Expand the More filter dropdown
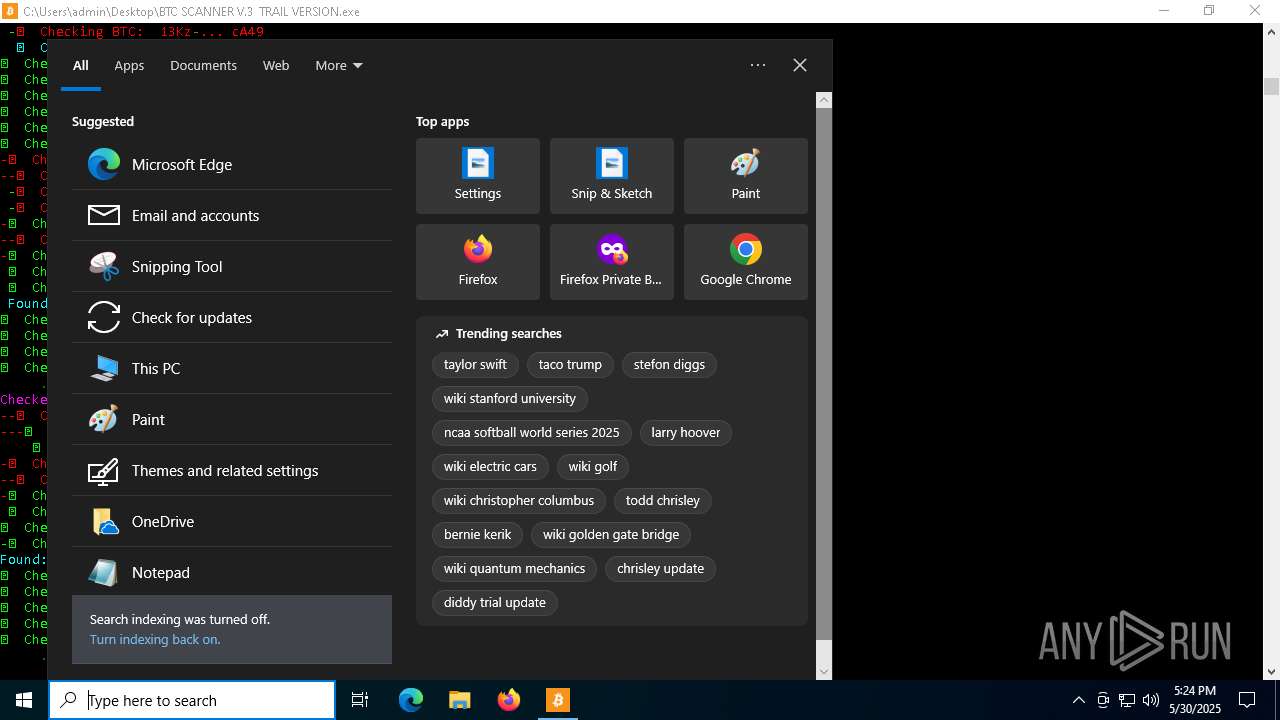 pos(339,66)
